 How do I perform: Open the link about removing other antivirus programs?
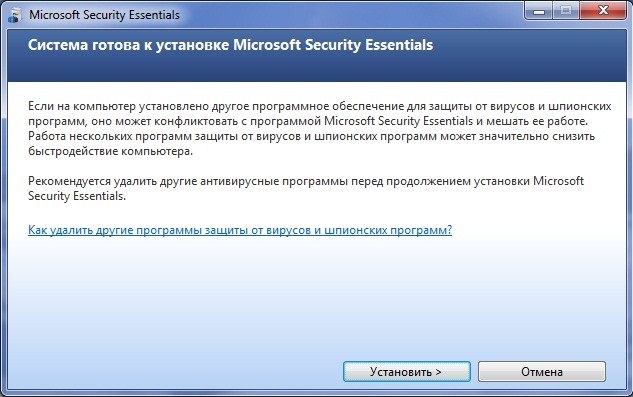[240, 230]
